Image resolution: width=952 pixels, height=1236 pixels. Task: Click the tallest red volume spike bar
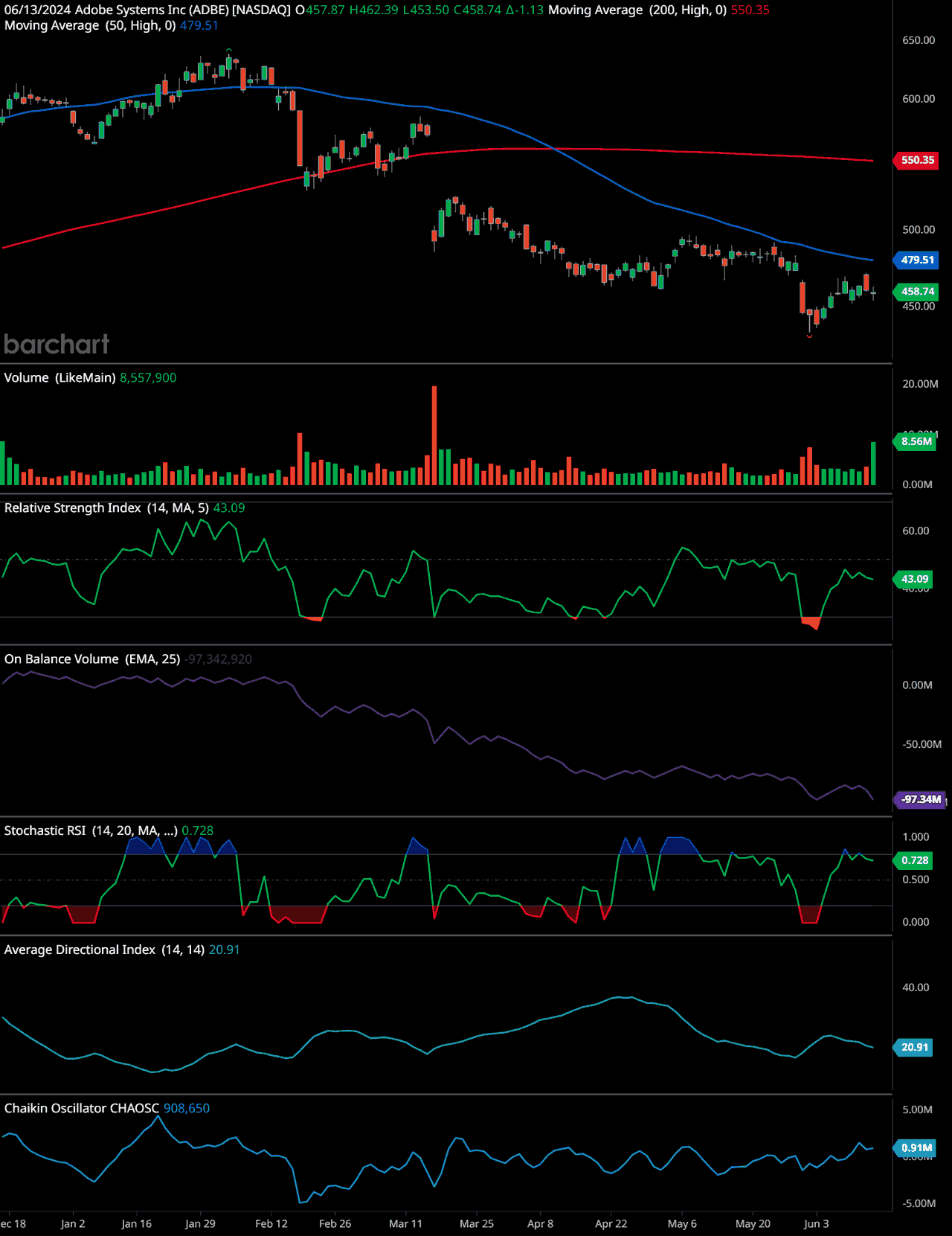[434, 435]
